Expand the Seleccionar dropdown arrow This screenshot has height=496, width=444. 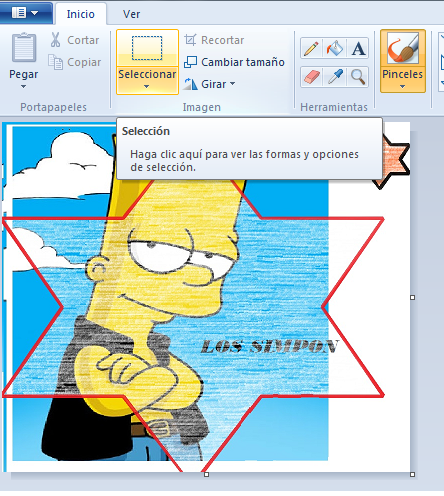click(147, 87)
